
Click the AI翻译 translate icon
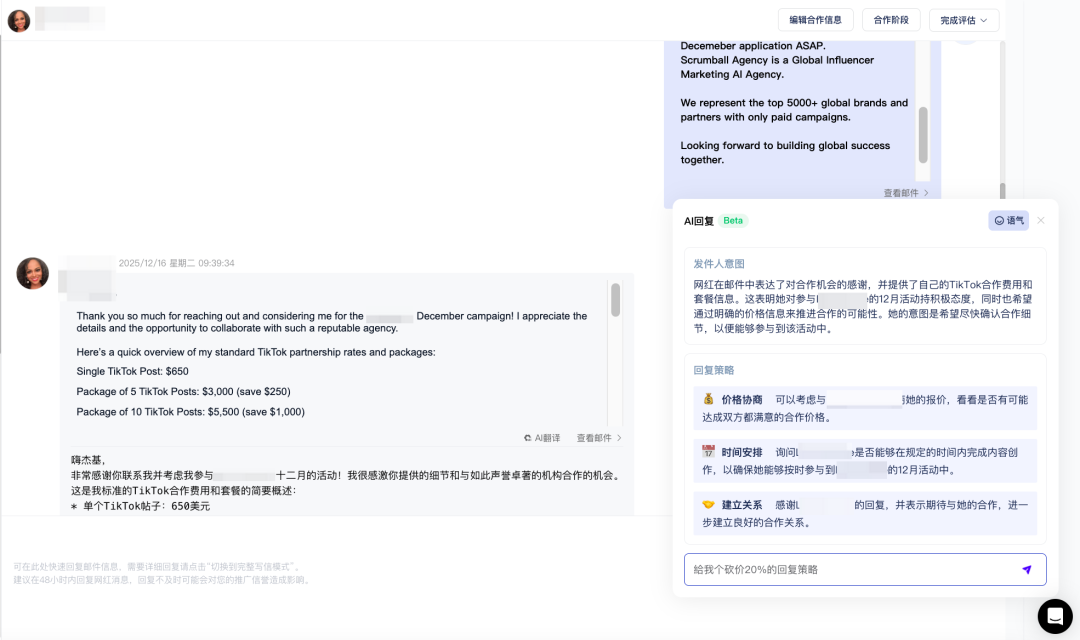click(x=528, y=437)
